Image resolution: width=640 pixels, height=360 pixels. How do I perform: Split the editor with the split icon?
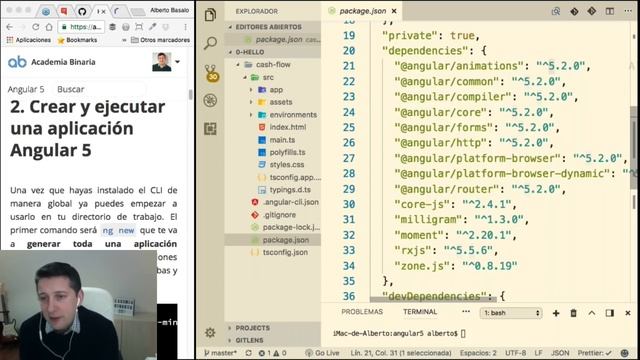[x=610, y=11]
